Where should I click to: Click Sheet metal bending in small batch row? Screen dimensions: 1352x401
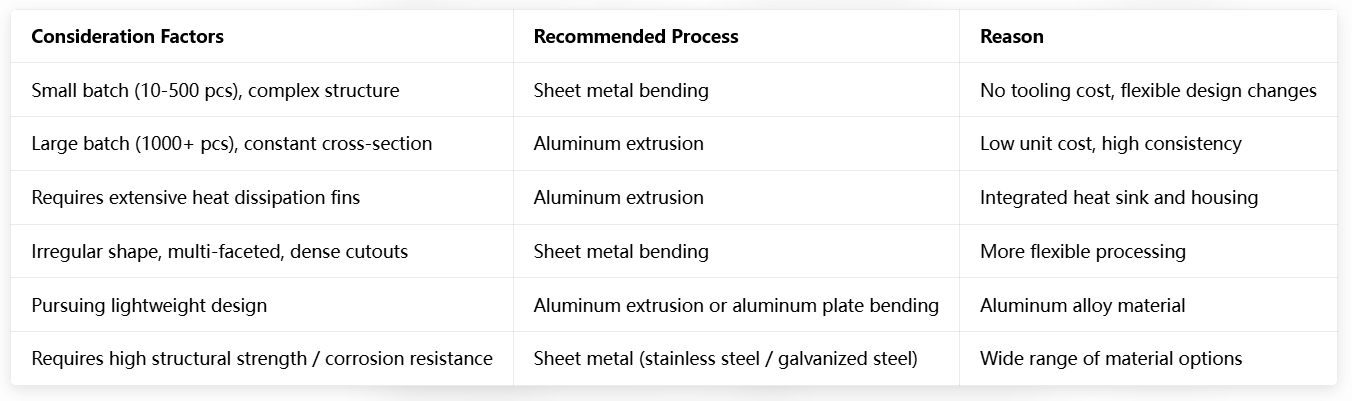point(621,91)
